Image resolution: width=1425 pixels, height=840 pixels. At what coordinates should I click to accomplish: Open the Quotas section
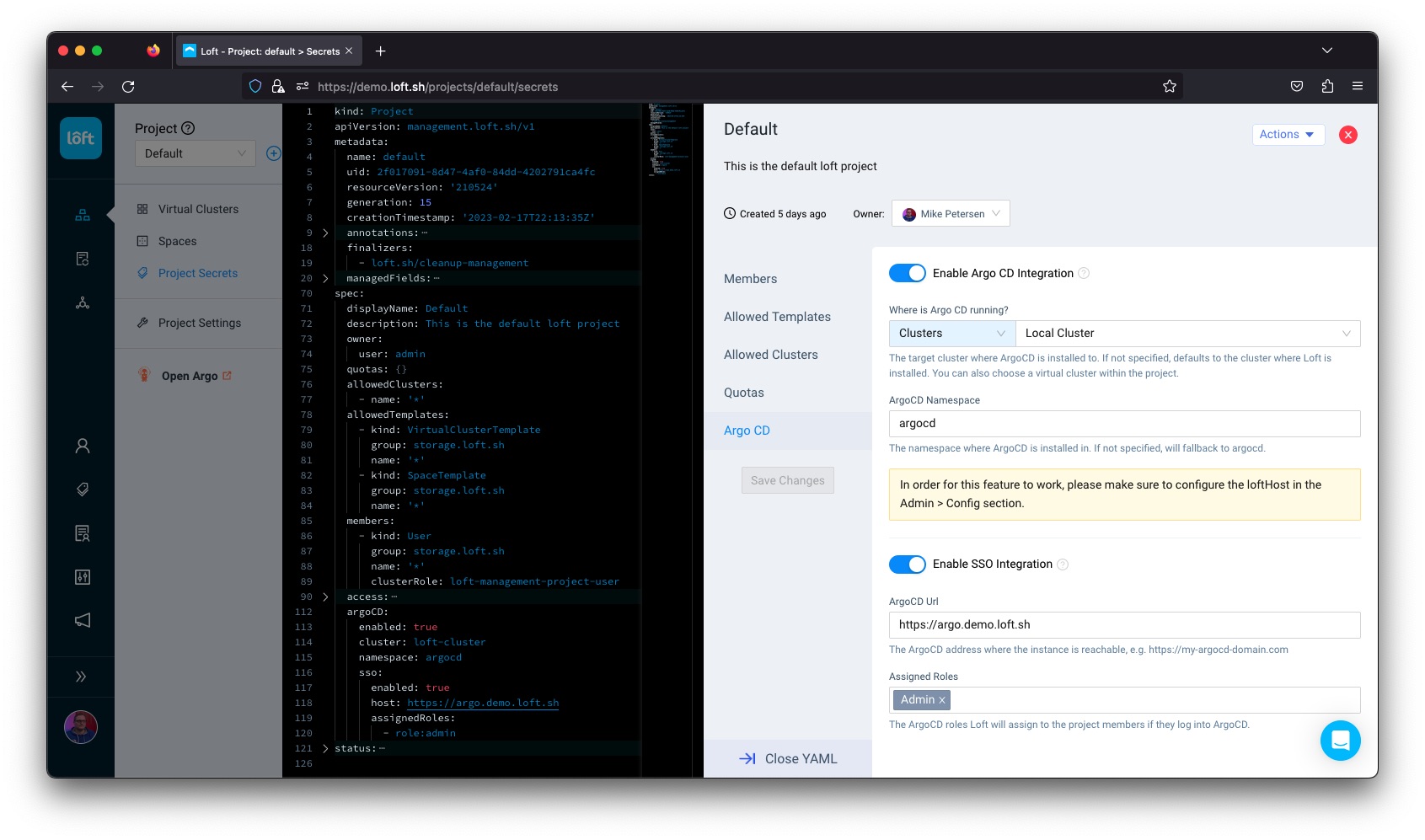743,393
